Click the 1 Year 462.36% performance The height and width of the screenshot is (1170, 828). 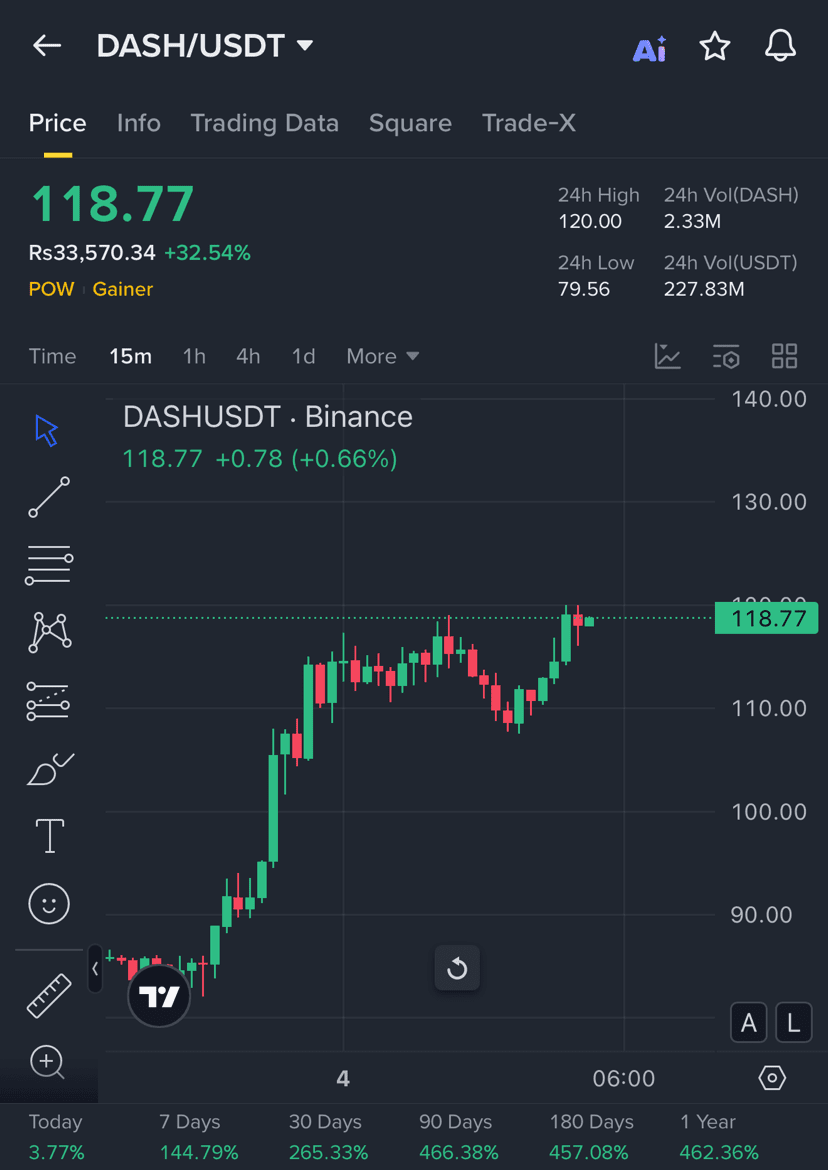pyautogui.click(x=718, y=1137)
